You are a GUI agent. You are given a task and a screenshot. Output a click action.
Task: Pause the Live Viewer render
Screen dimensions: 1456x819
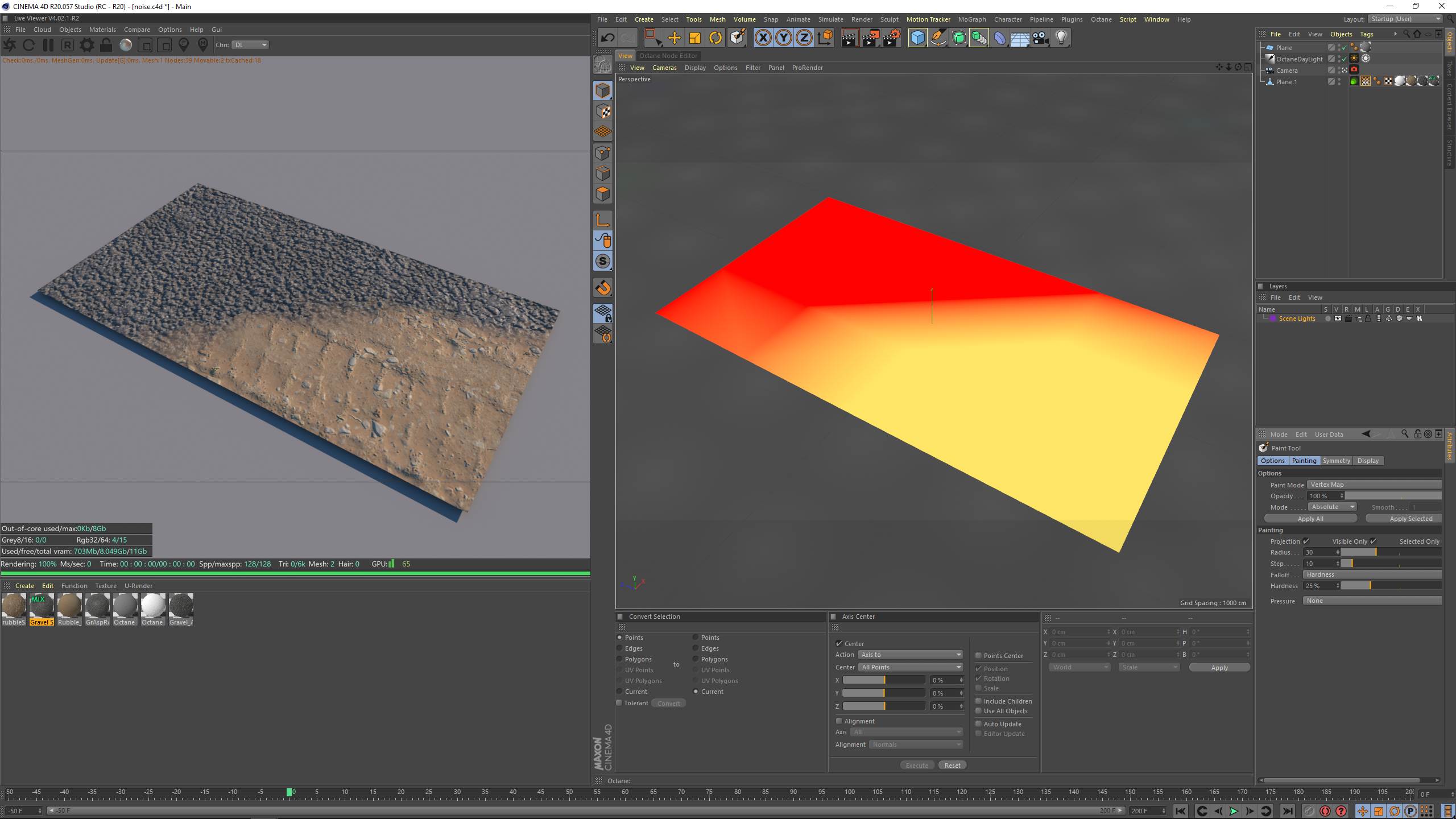[x=48, y=45]
